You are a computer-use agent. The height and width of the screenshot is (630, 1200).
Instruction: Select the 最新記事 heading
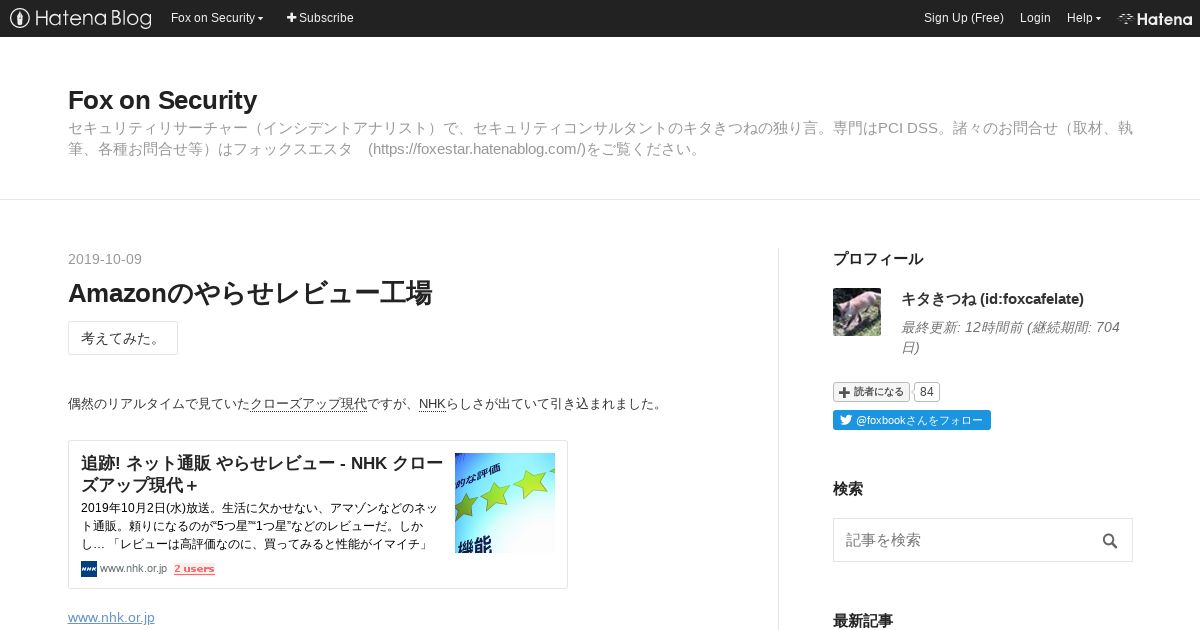pyautogui.click(x=863, y=620)
